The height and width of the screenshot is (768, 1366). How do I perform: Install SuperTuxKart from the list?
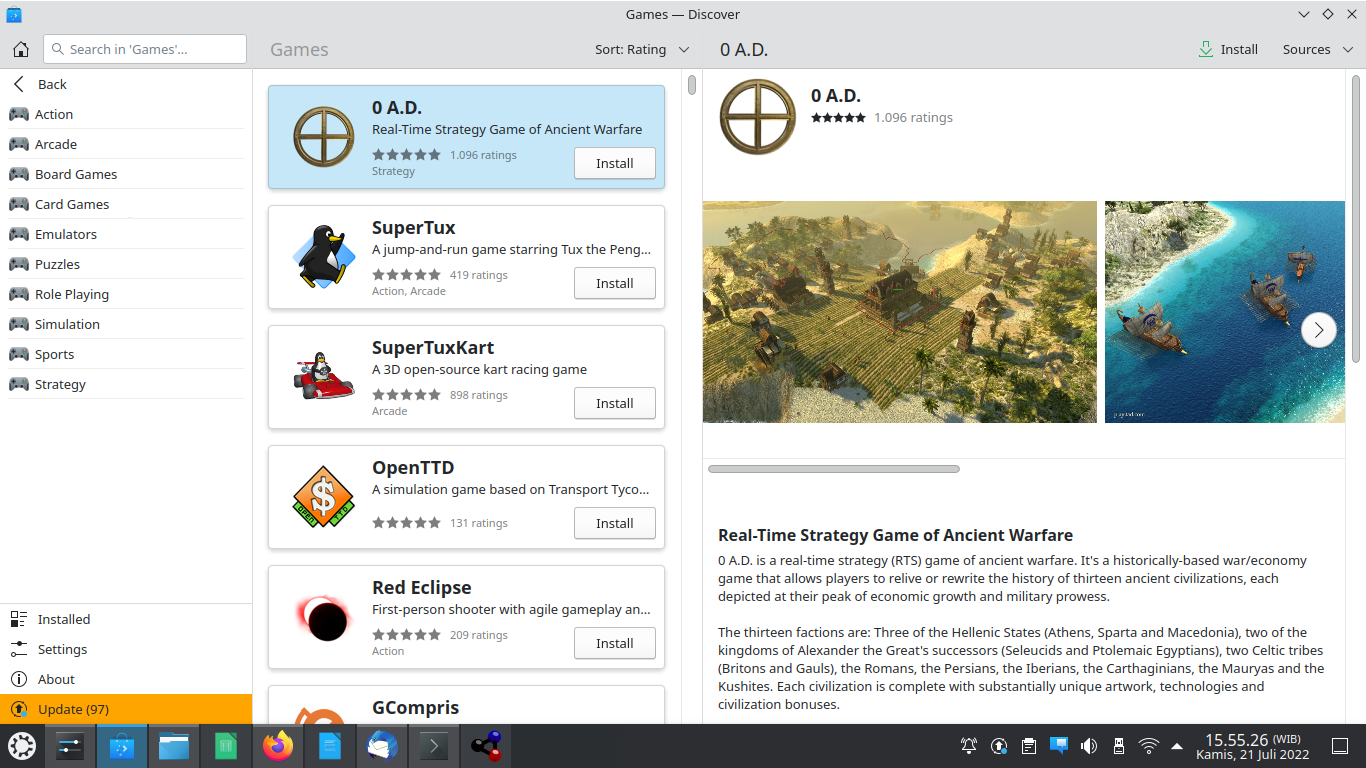[x=615, y=403]
